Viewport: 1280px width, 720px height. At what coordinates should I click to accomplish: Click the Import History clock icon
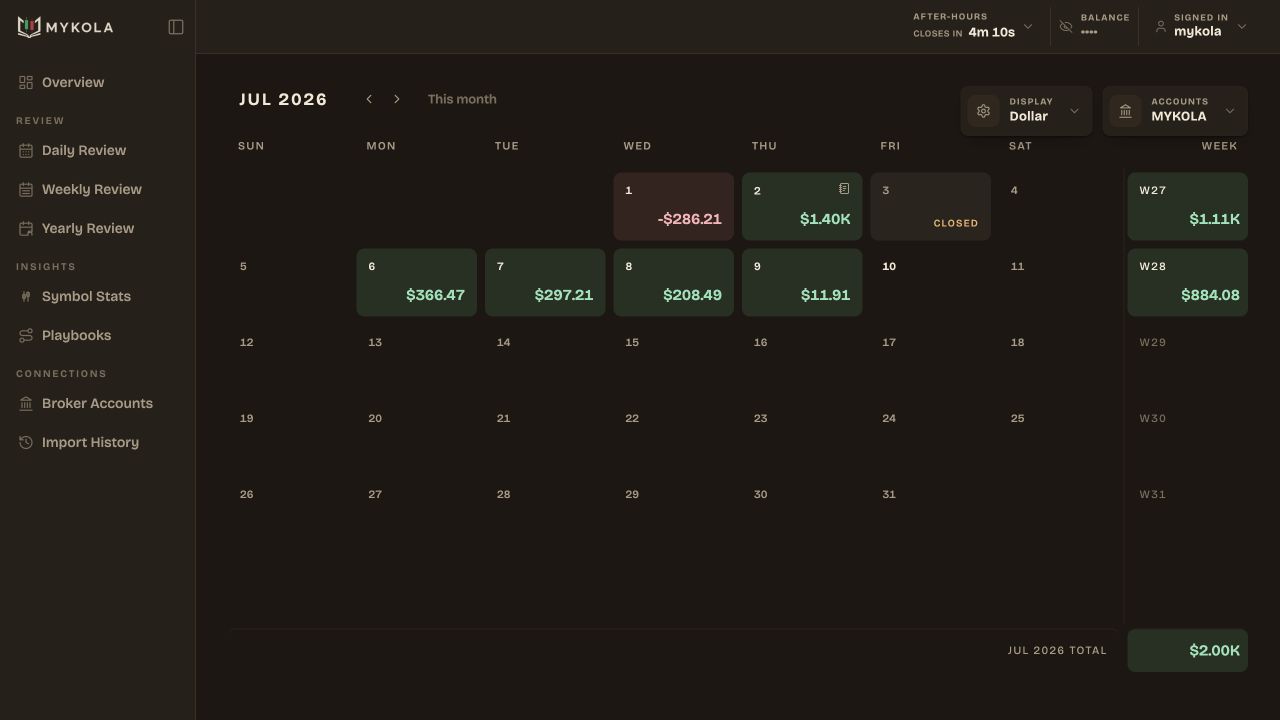(26, 442)
